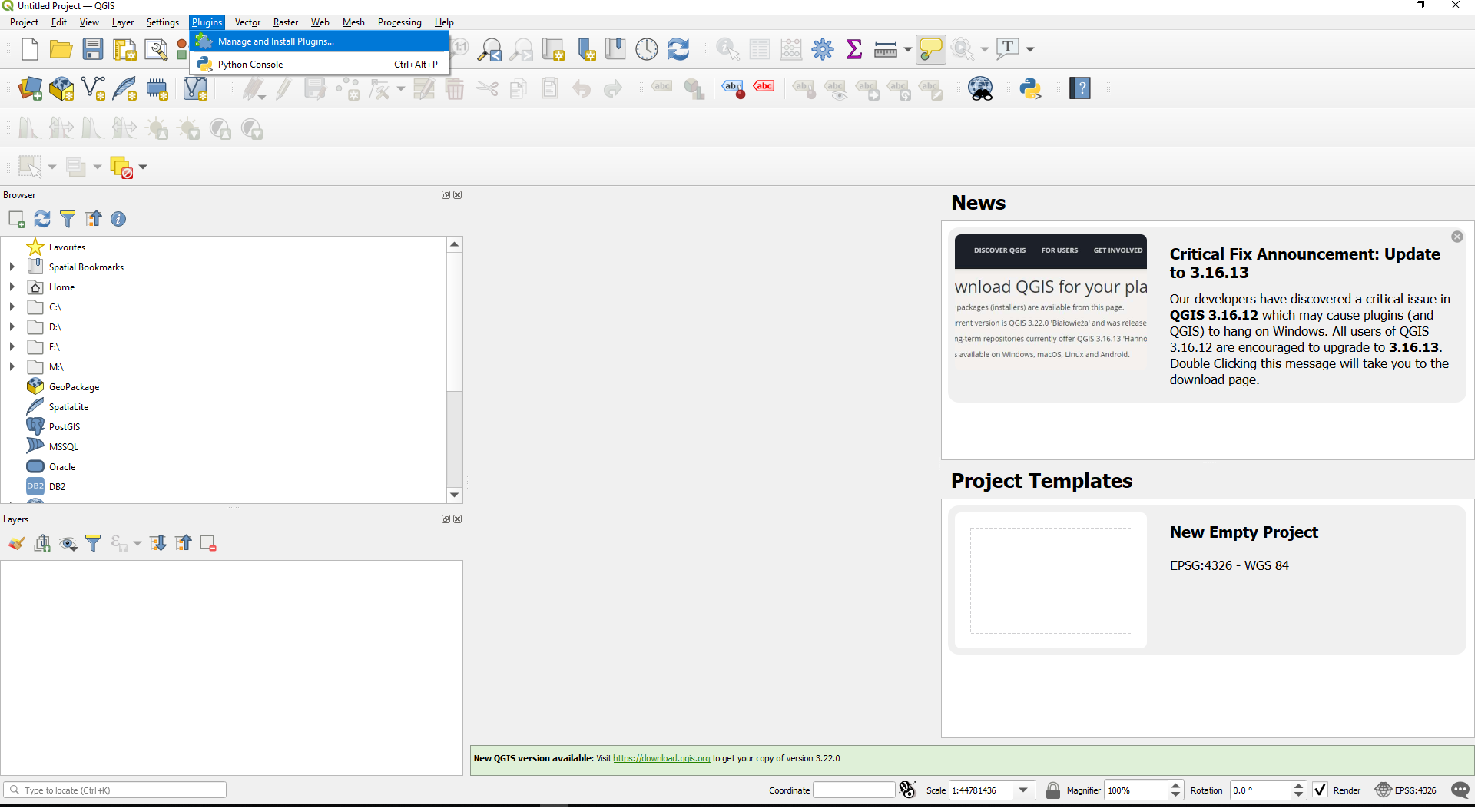Open the Vector menu
The width and height of the screenshot is (1478, 812).
(247, 22)
